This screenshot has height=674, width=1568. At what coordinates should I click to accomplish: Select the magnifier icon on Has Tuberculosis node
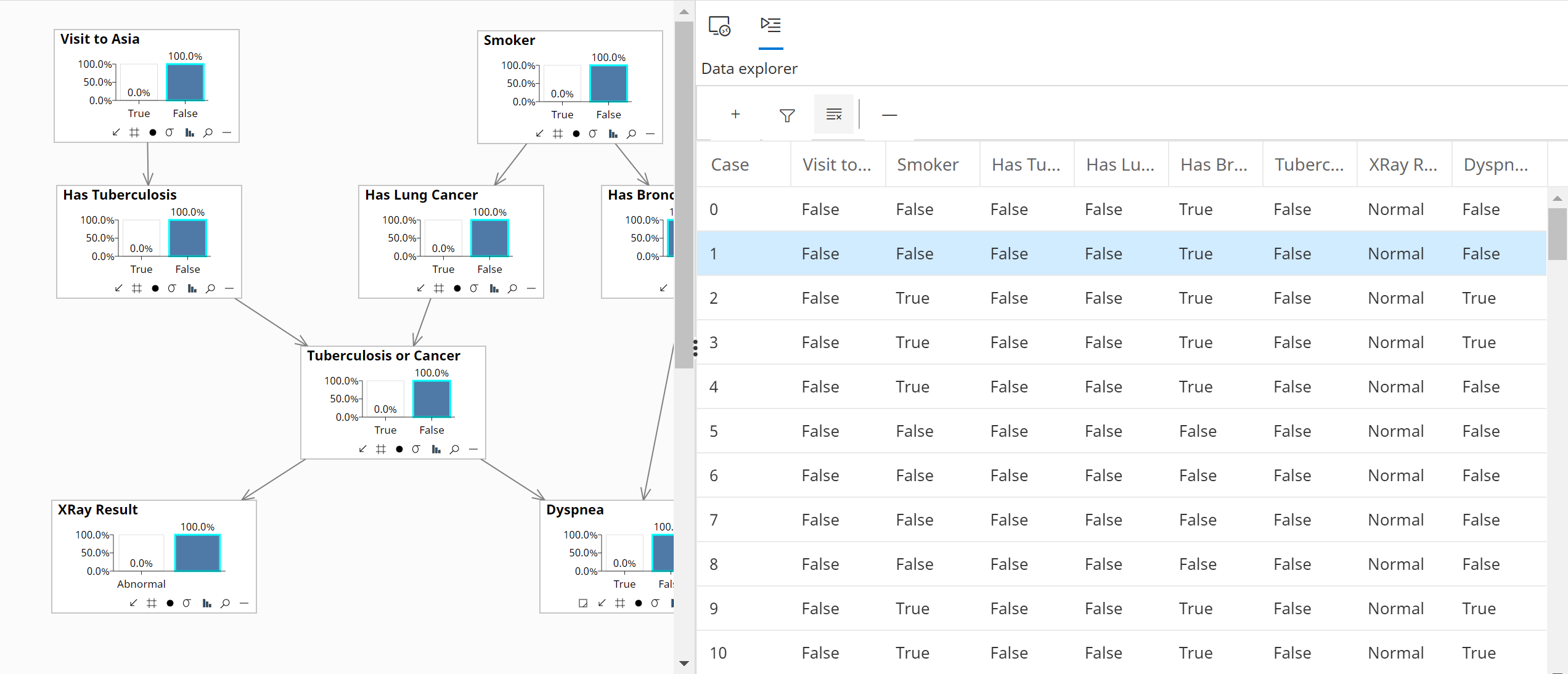tap(210, 288)
